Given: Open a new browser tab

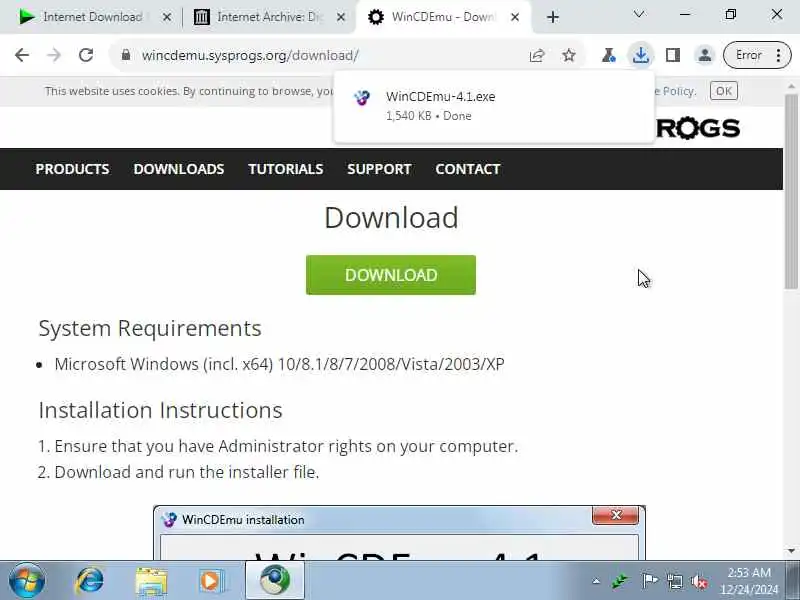Looking at the screenshot, I should 553,17.
